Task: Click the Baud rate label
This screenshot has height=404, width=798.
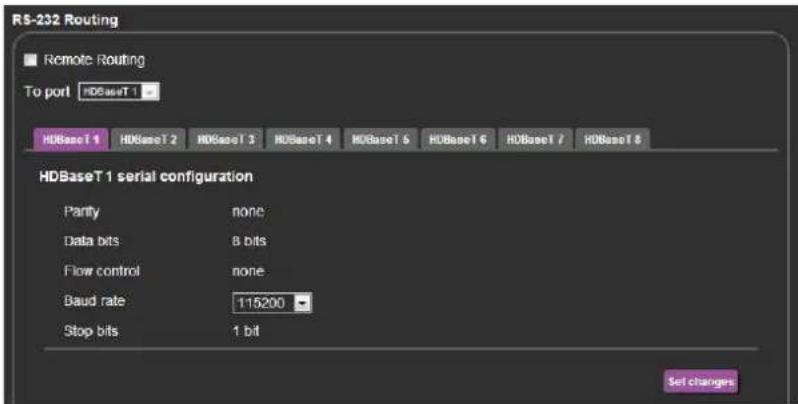Action: click(94, 301)
